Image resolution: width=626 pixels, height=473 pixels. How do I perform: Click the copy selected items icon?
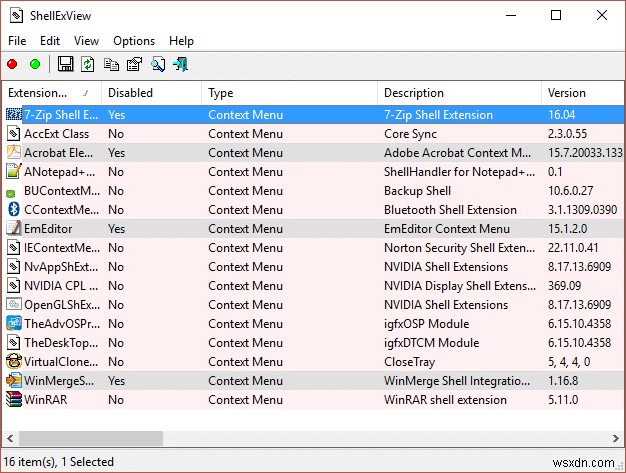click(x=111, y=64)
